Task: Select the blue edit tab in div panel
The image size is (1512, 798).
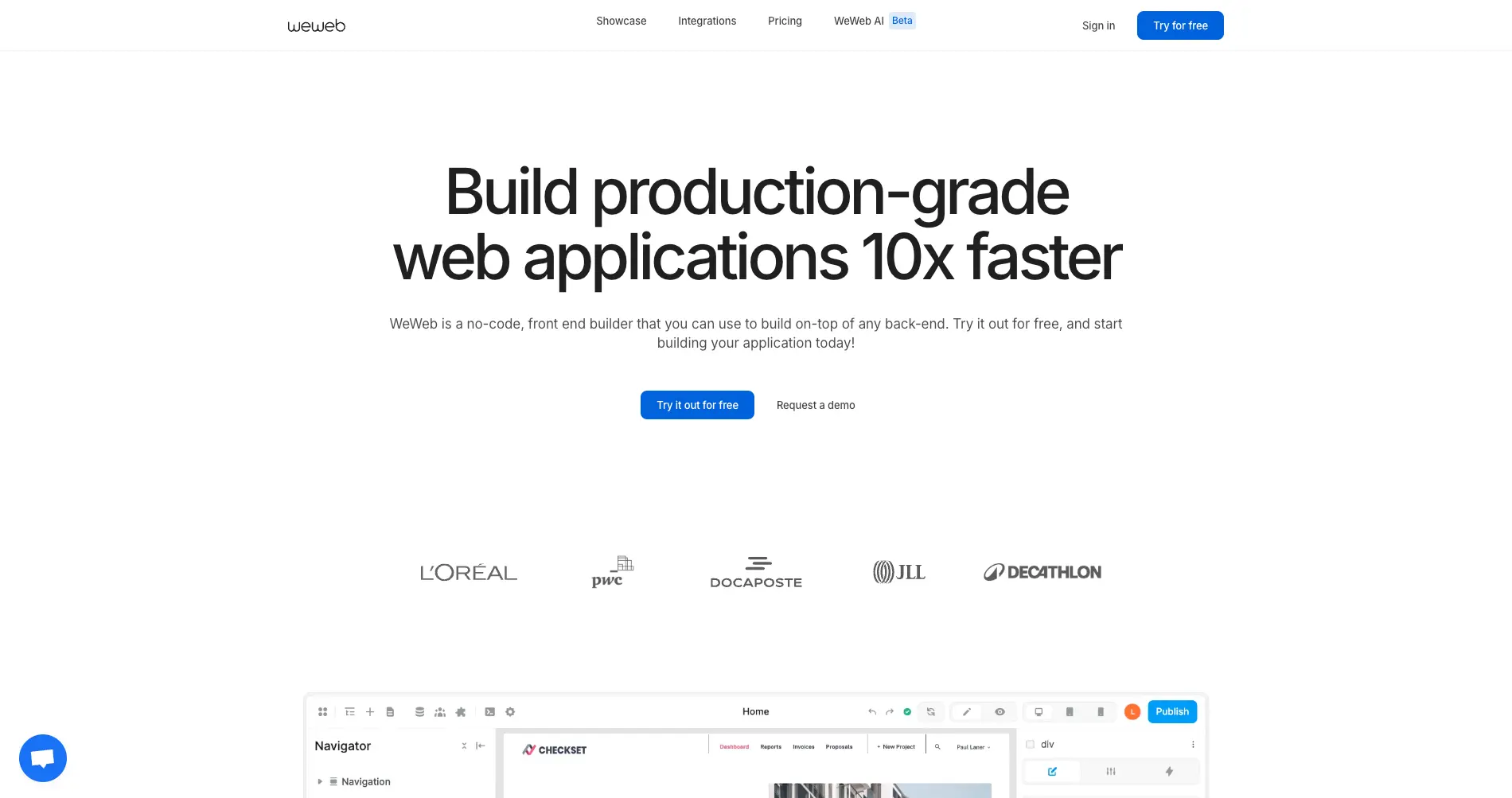Action: [1052, 771]
